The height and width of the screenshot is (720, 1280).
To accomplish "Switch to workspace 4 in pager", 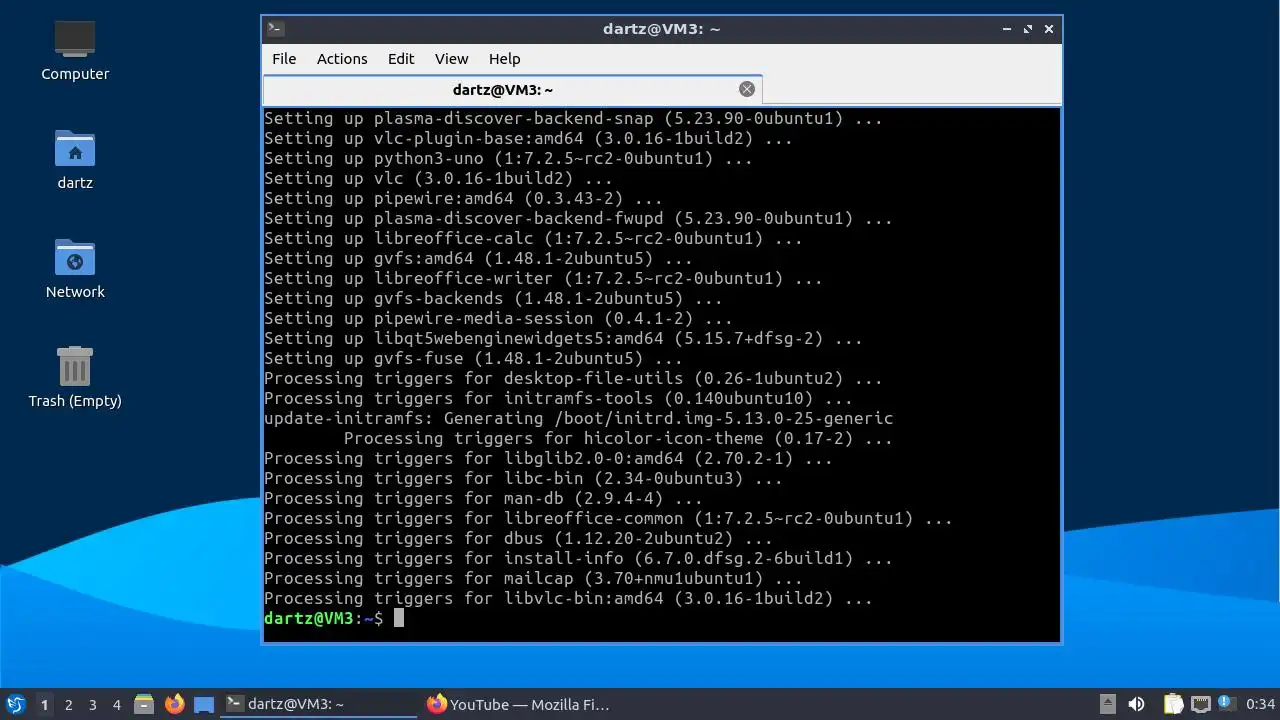I will pyautogui.click(x=117, y=705).
